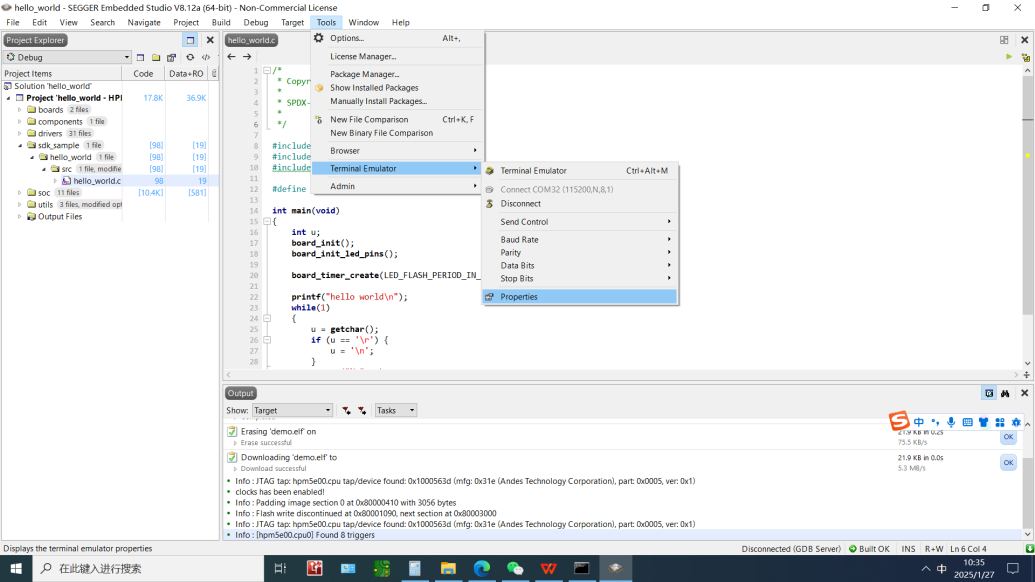Expand the Admin submenu

[x=397, y=187]
